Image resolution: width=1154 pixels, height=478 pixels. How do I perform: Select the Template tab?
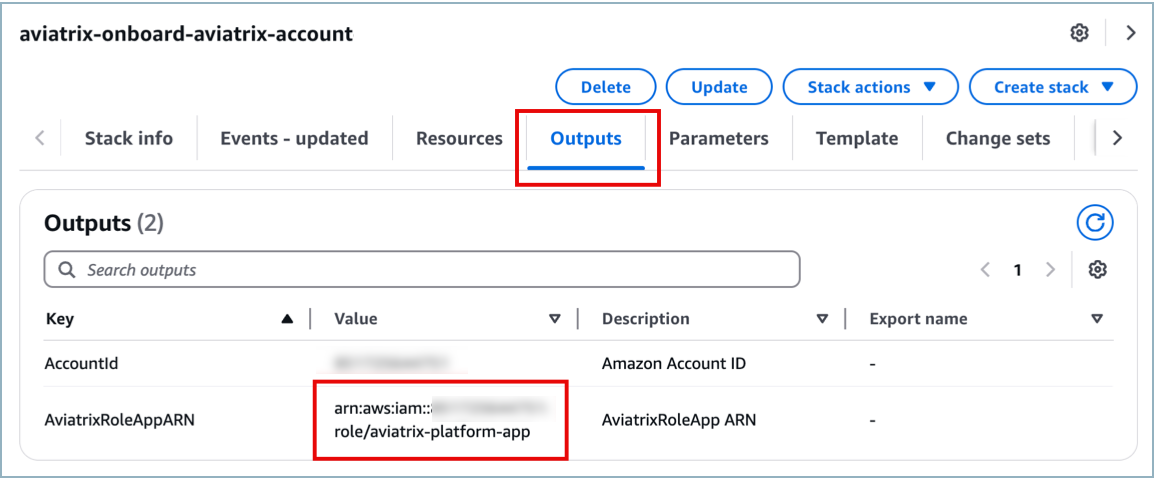pyautogui.click(x=856, y=139)
